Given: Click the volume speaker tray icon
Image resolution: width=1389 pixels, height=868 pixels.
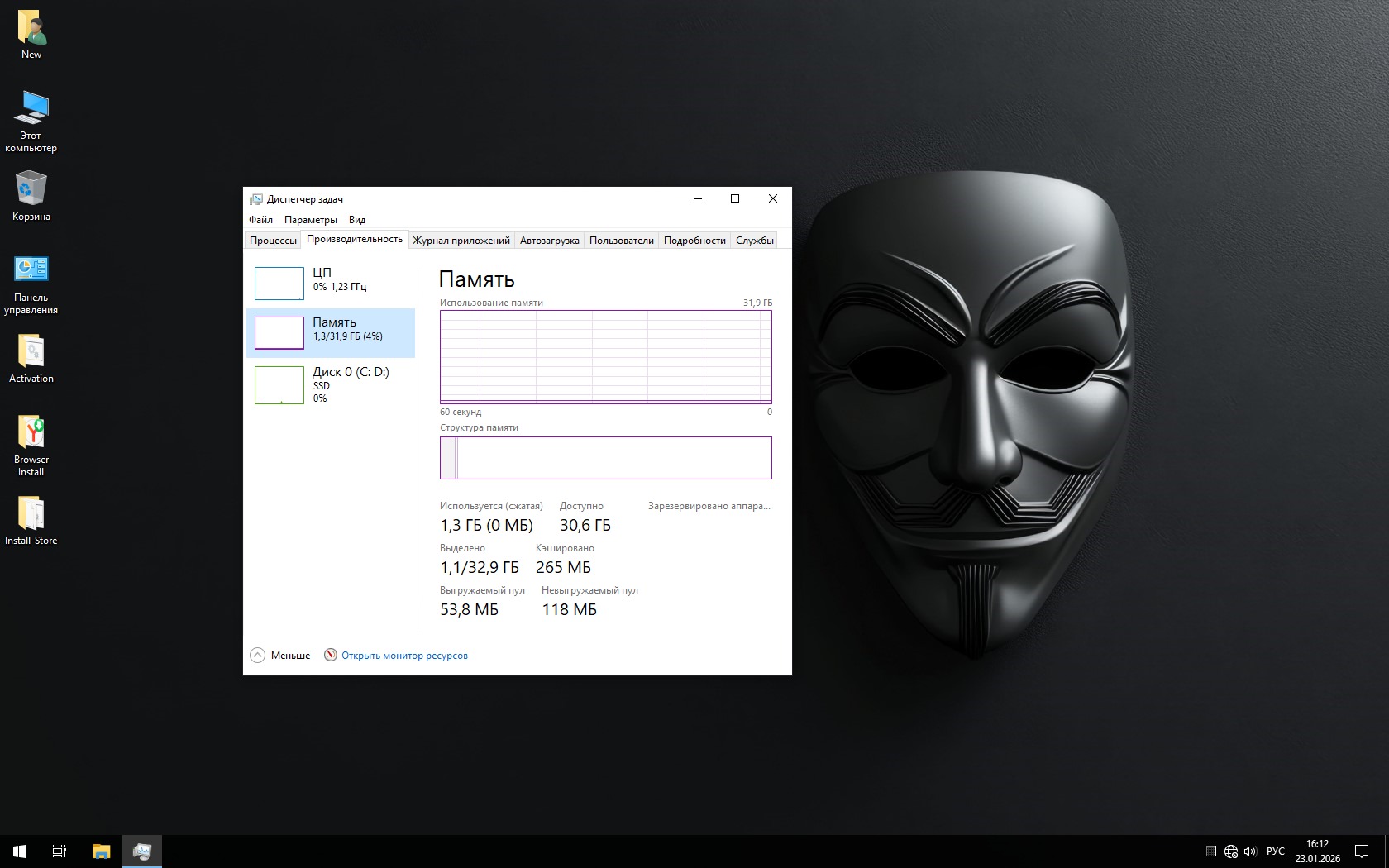Looking at the screenshot, I should pyautogui.click(x=1250, y=851).
